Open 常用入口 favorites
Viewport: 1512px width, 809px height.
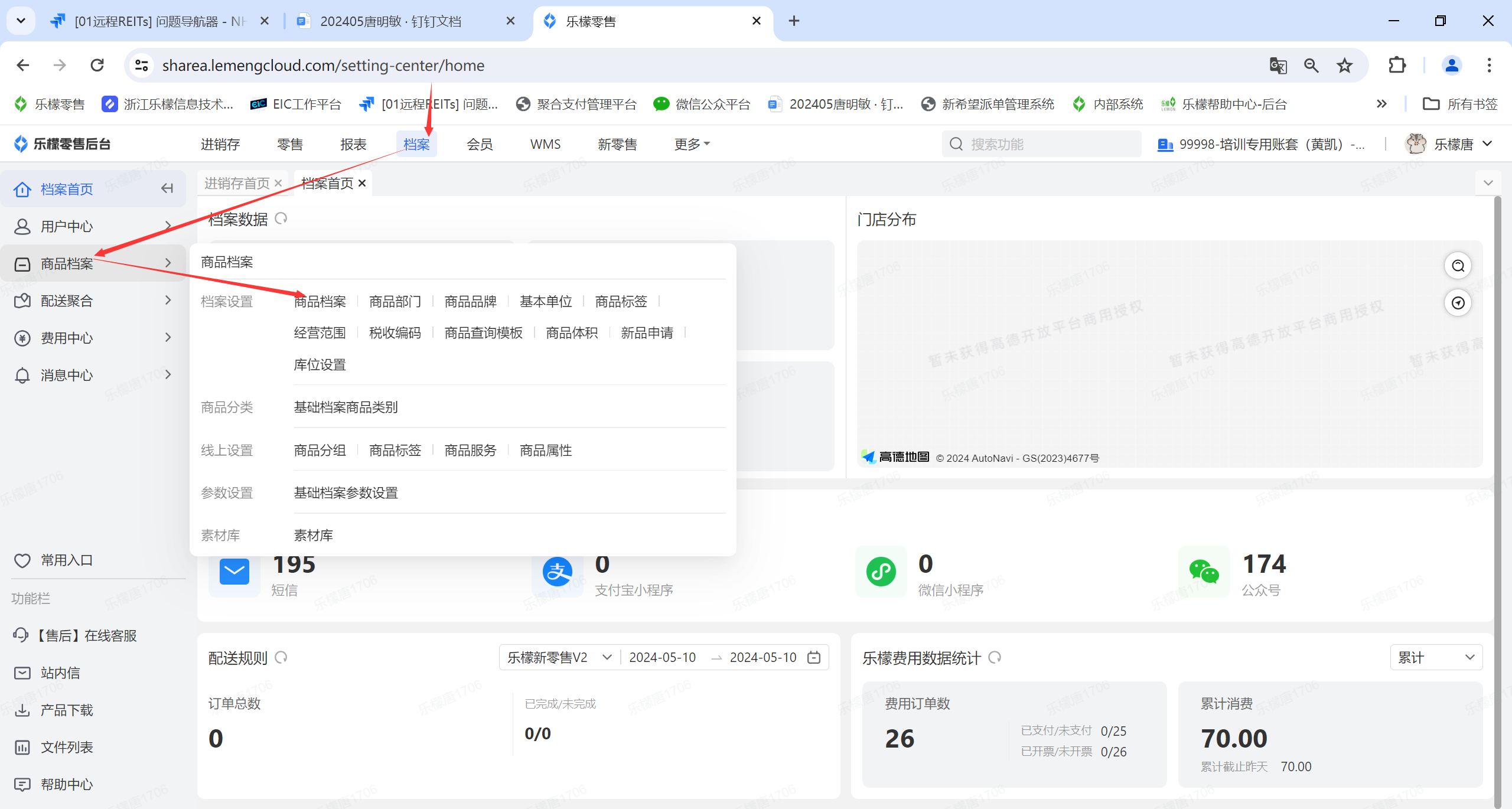pyautogui.click(x=53, y=560)
